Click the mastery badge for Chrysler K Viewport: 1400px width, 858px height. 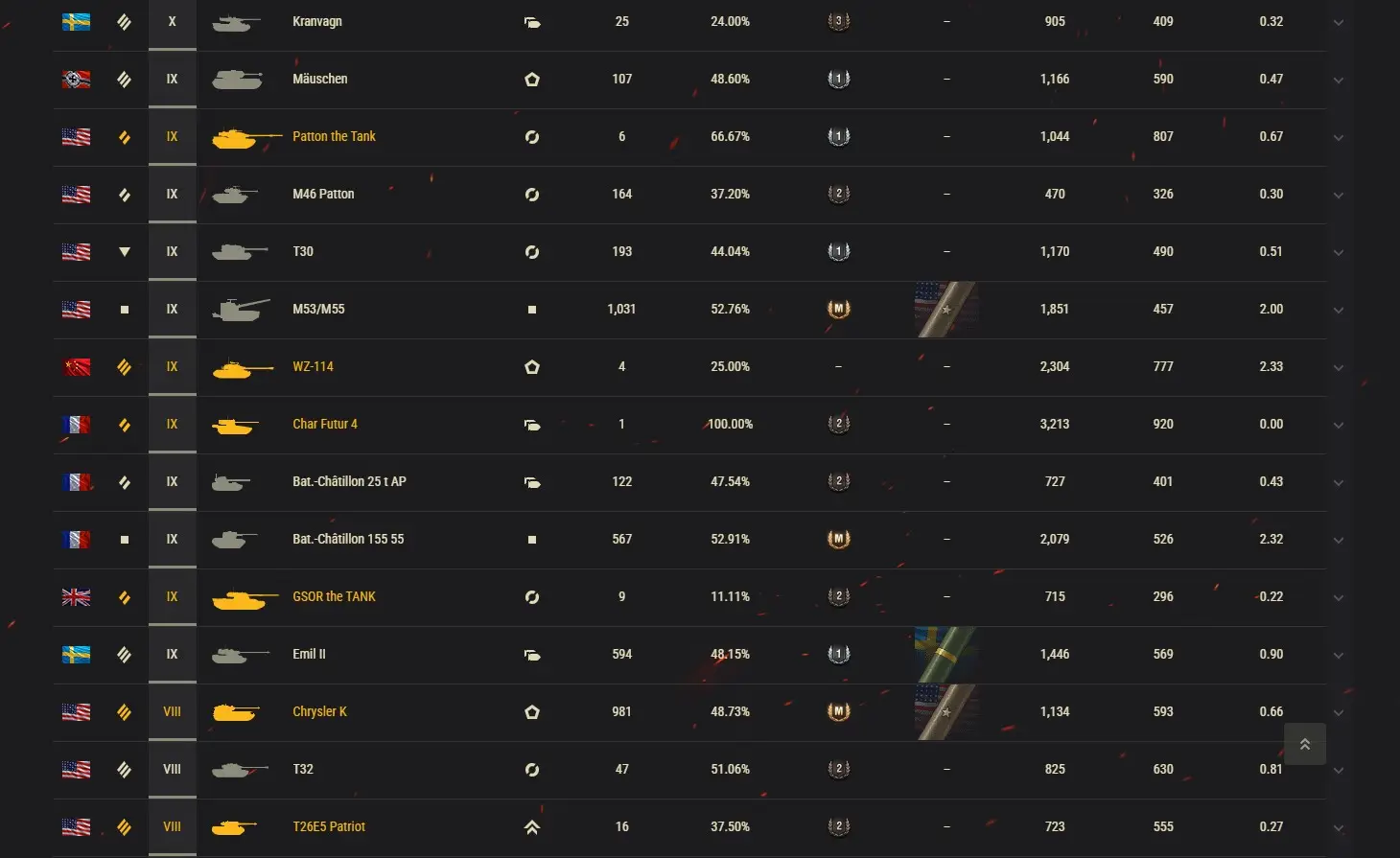839,711
